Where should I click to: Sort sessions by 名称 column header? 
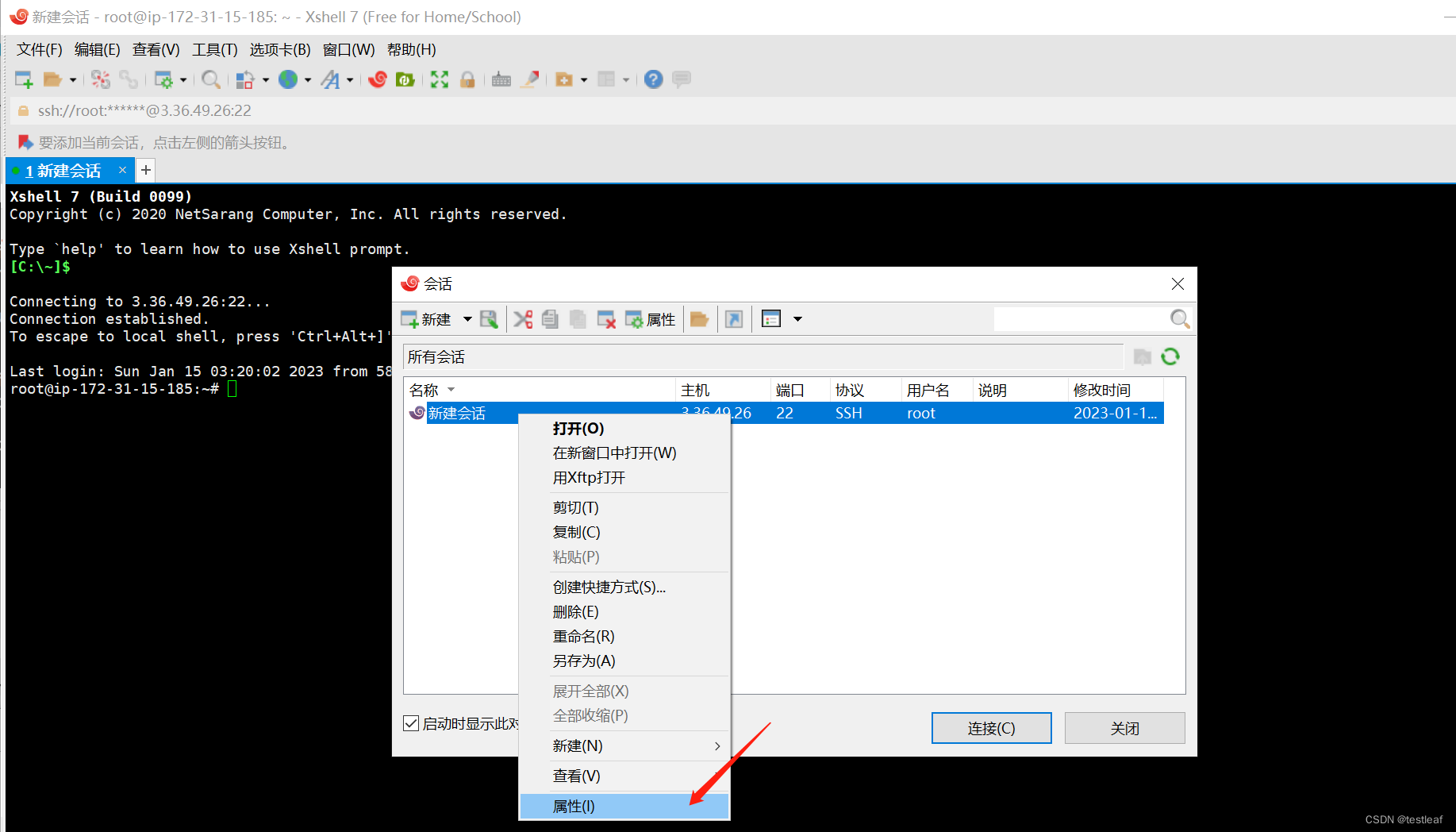539,390
